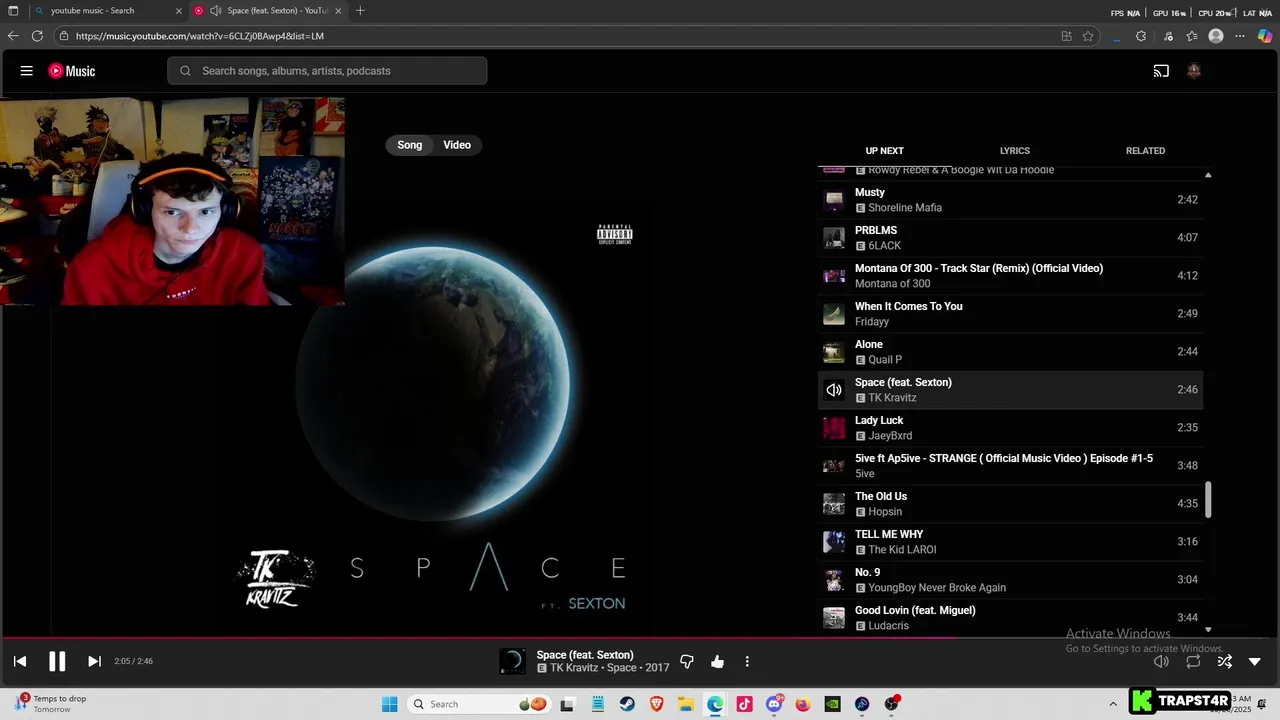
Task: Open the browser profile icon
Action: coord(1216,36)
